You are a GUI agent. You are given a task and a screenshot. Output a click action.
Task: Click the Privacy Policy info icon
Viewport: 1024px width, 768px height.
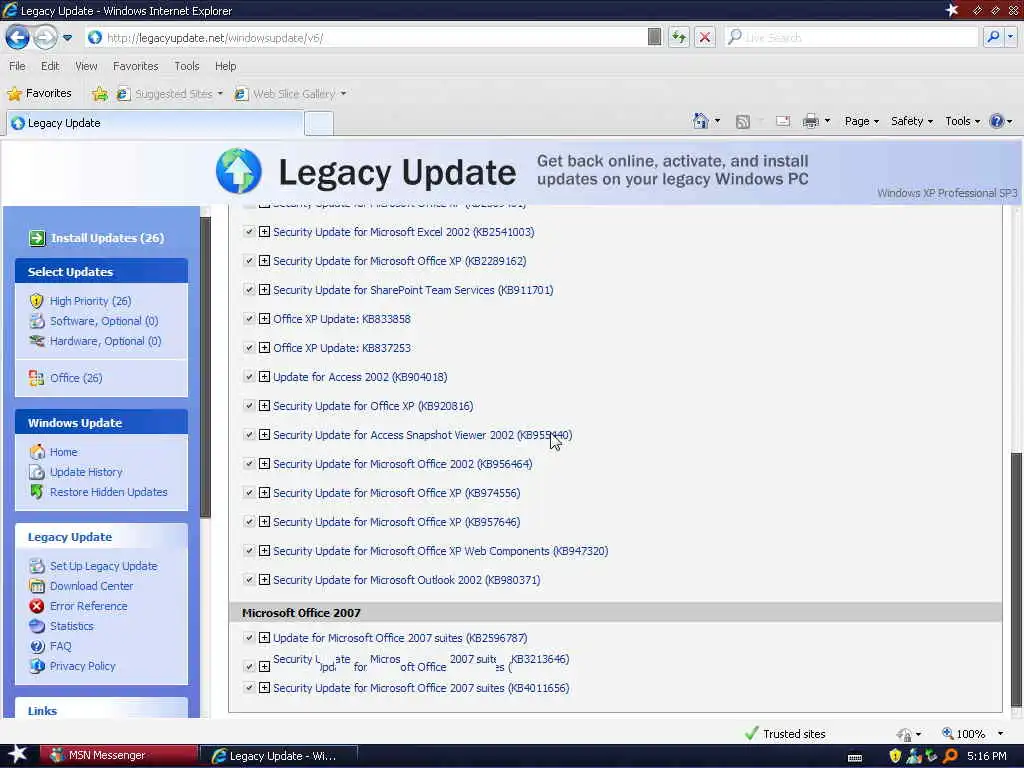[x=37, y=665]
